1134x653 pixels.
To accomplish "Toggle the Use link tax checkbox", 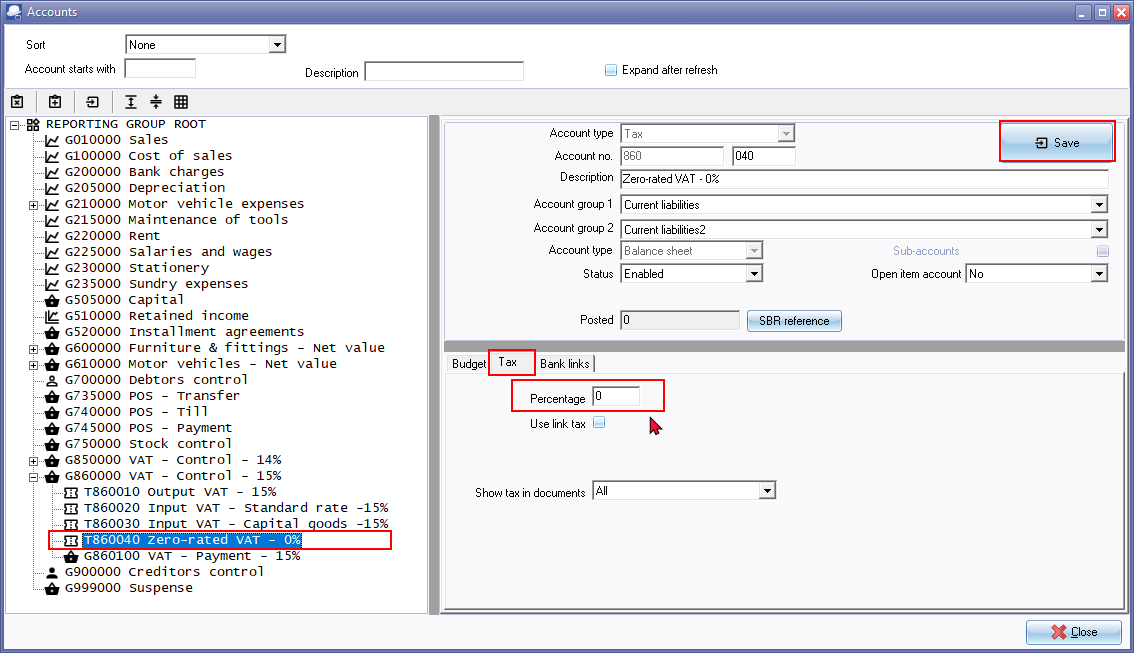I will pyautogui.click(x=599, y=423).
